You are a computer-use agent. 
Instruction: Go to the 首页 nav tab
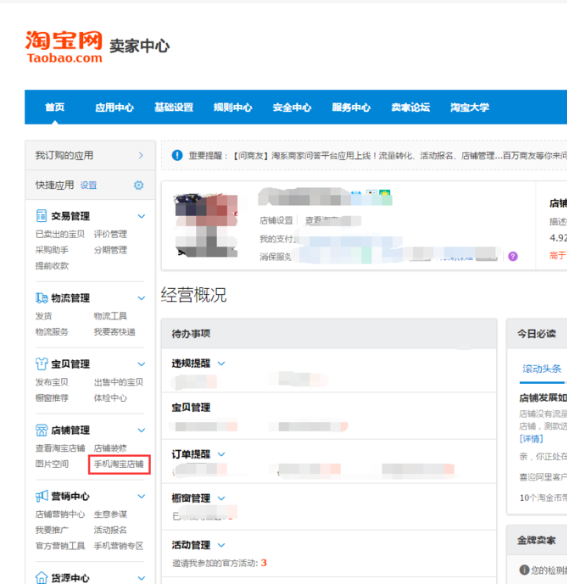[x=55, y=107]
